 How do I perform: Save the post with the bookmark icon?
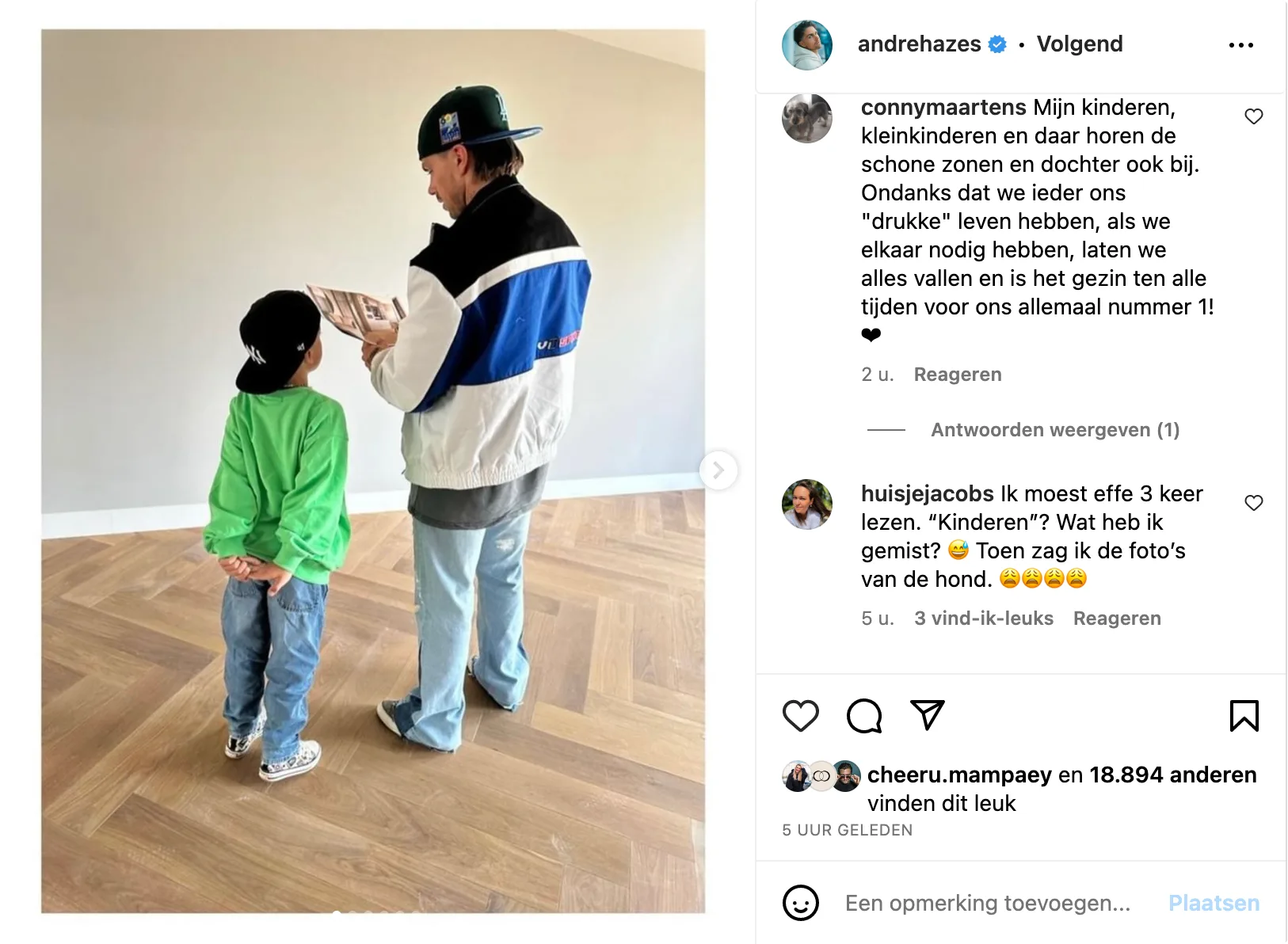pyautogui.click(x=1244, y=716)
